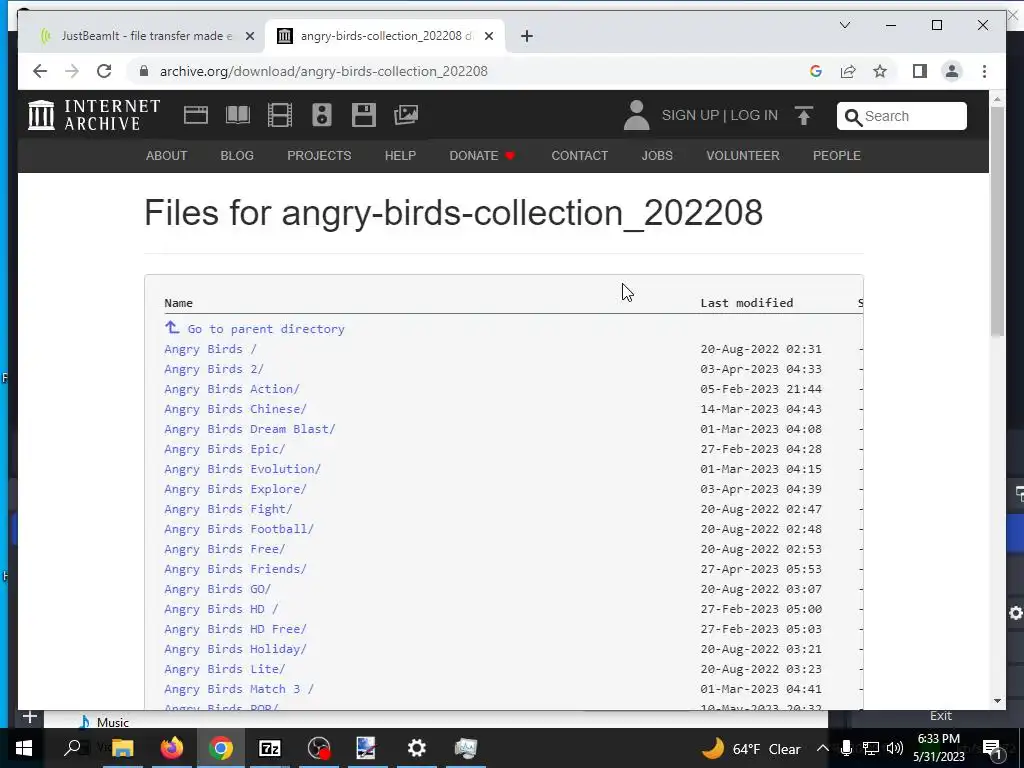
Task: Click SIGN UP link
Action: click(690, 115)
